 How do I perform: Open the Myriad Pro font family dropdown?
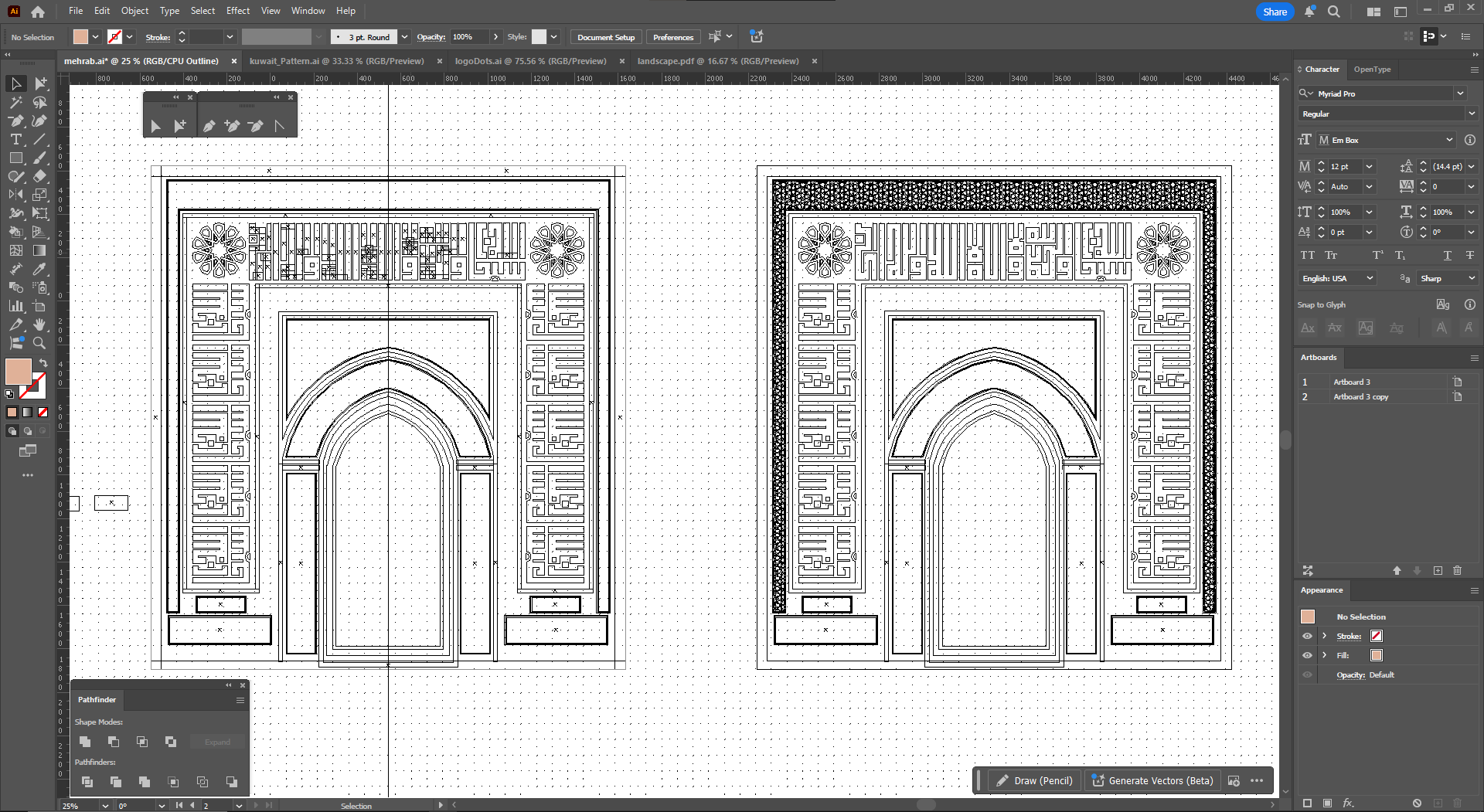pyautogui.click(x=1460, y=93)
